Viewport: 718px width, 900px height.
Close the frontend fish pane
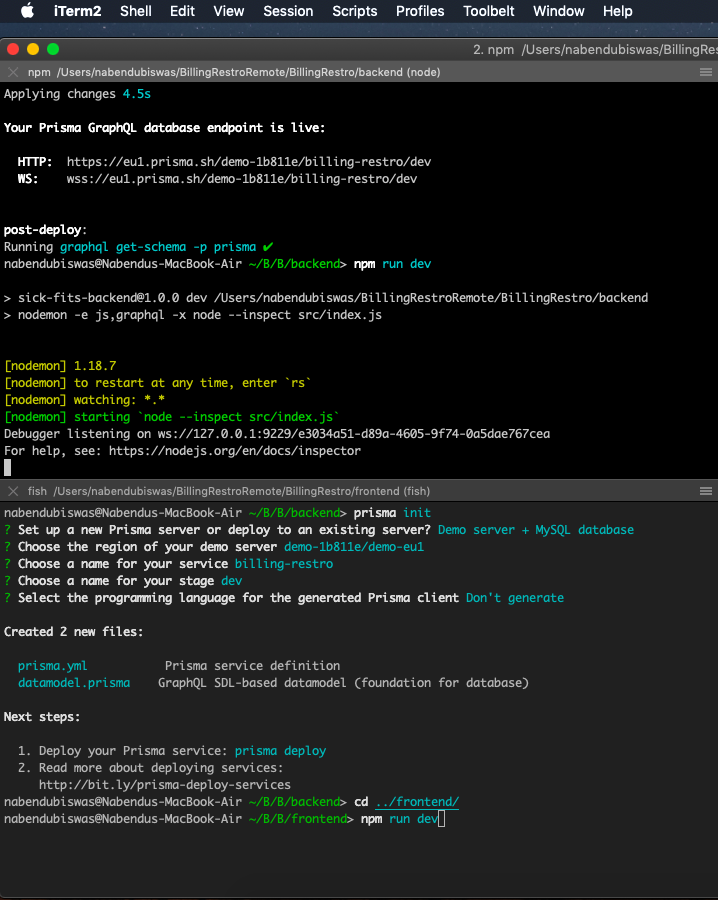(13, 491)
